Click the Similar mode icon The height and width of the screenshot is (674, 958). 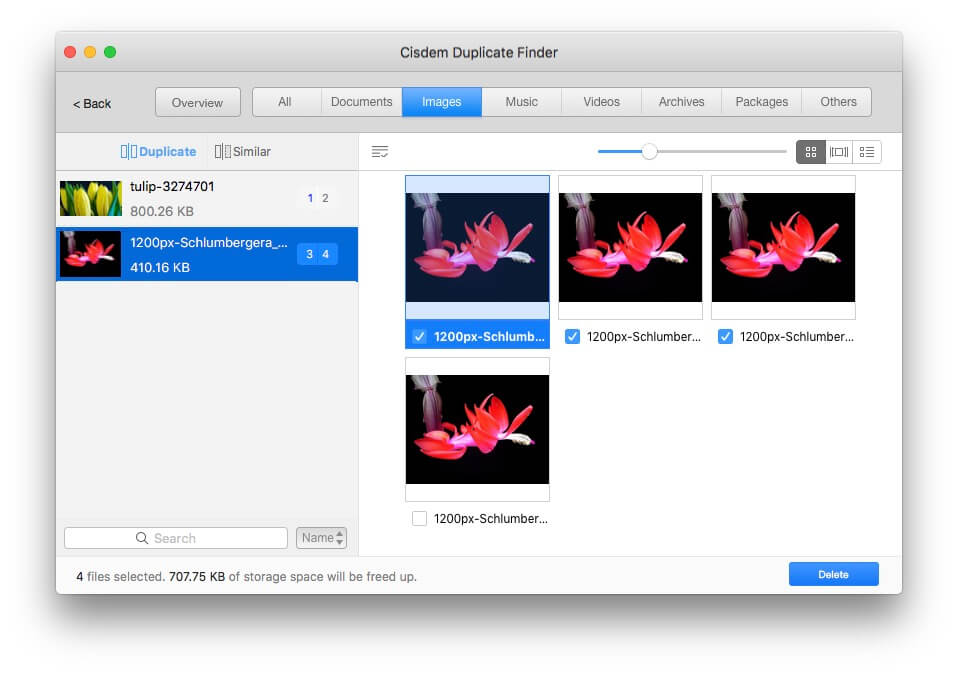pyautogui.click(x=222, y=152)
